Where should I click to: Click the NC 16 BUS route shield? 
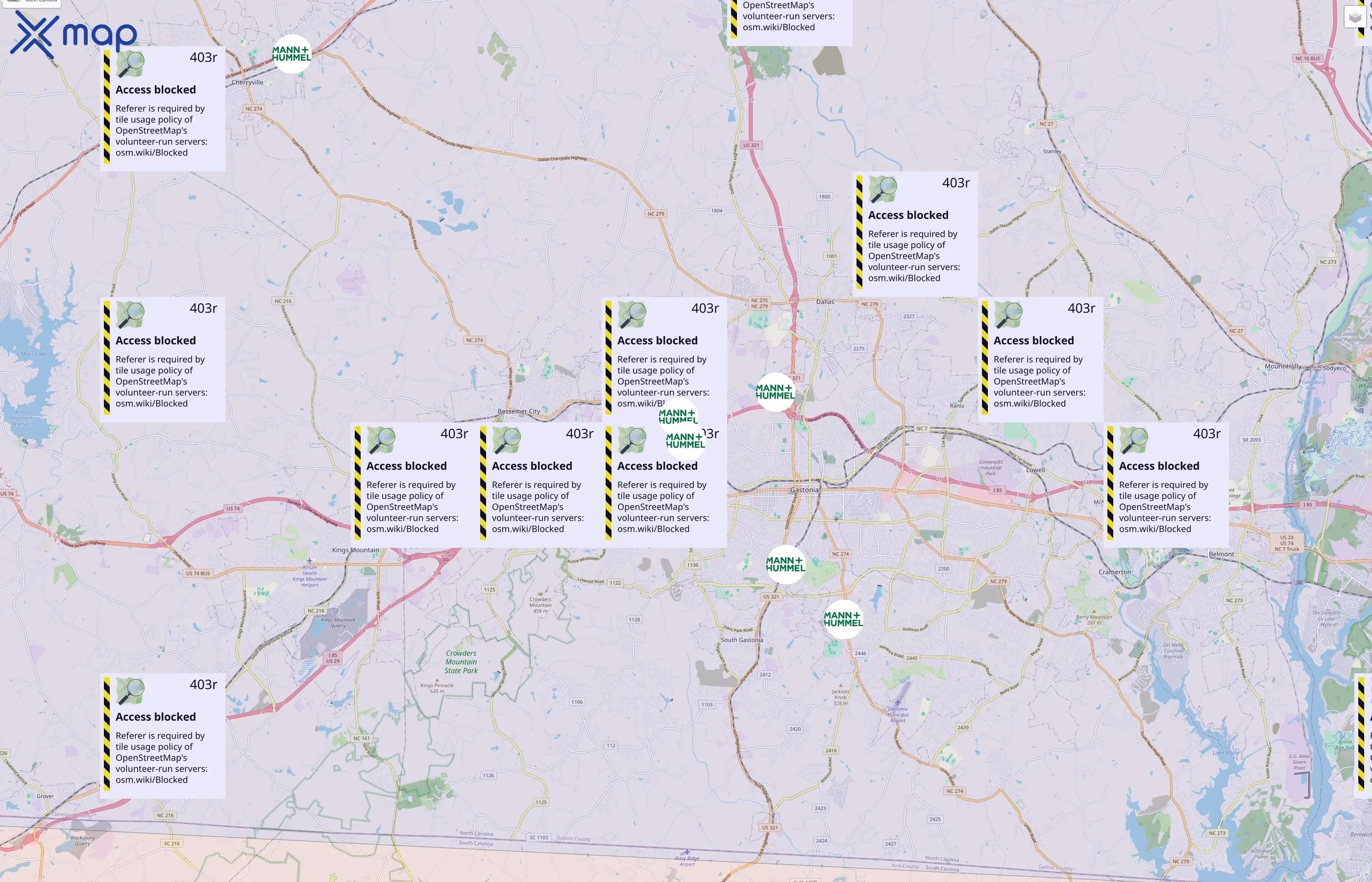[1307, 58]
